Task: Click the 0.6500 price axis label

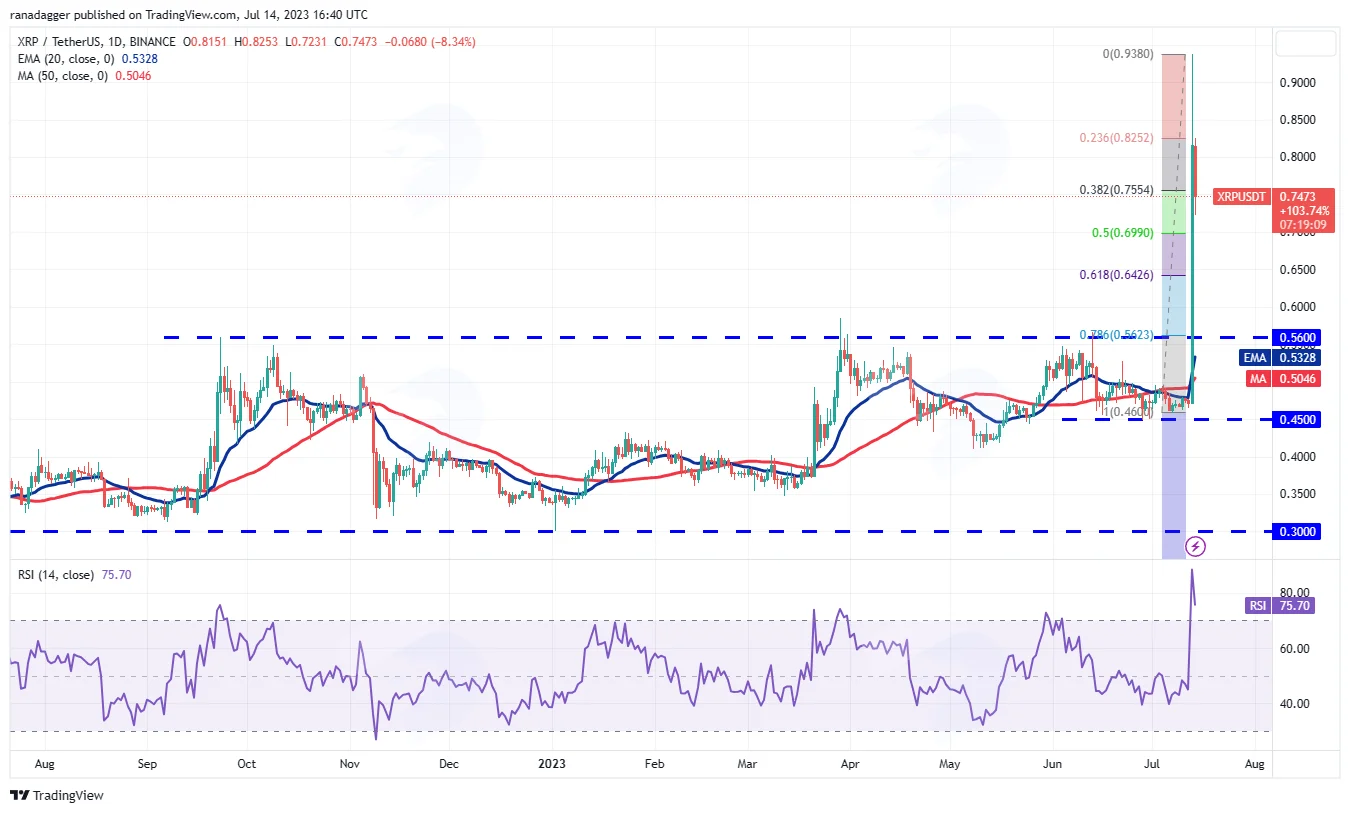Action: pyautogui.click(x=1300, y=270)
